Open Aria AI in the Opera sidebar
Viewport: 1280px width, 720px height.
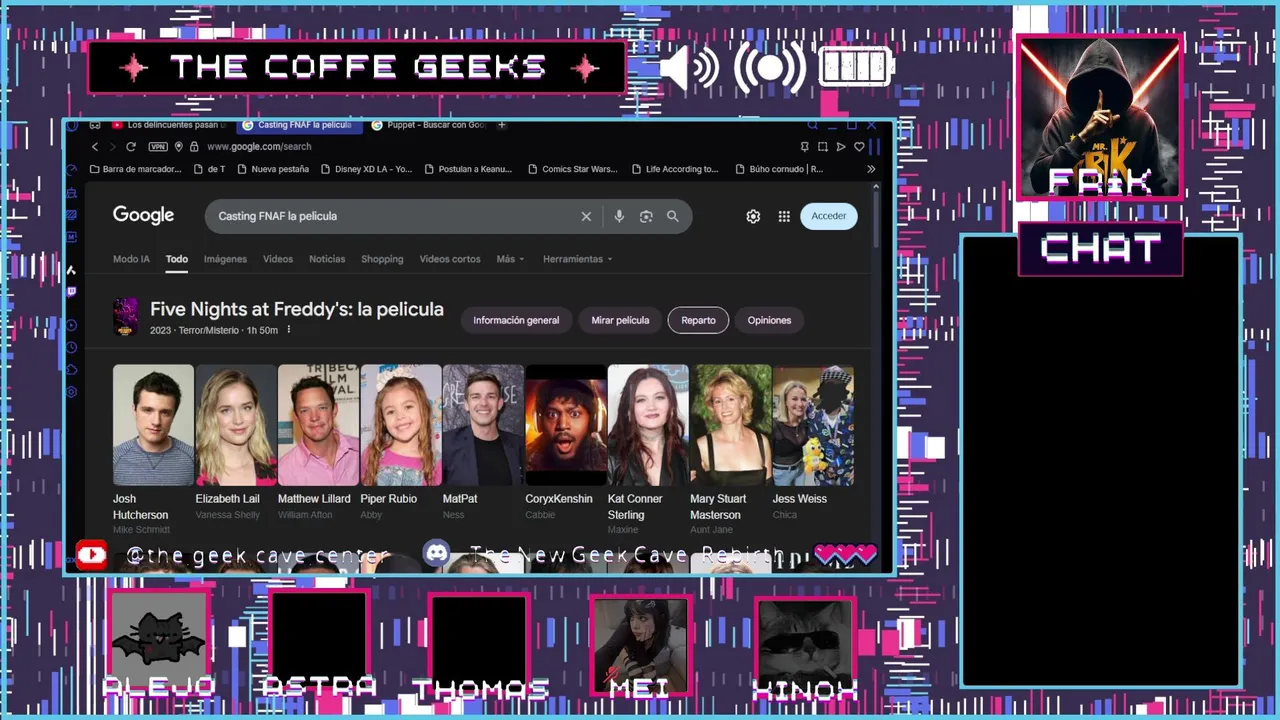tap(72, 270)
